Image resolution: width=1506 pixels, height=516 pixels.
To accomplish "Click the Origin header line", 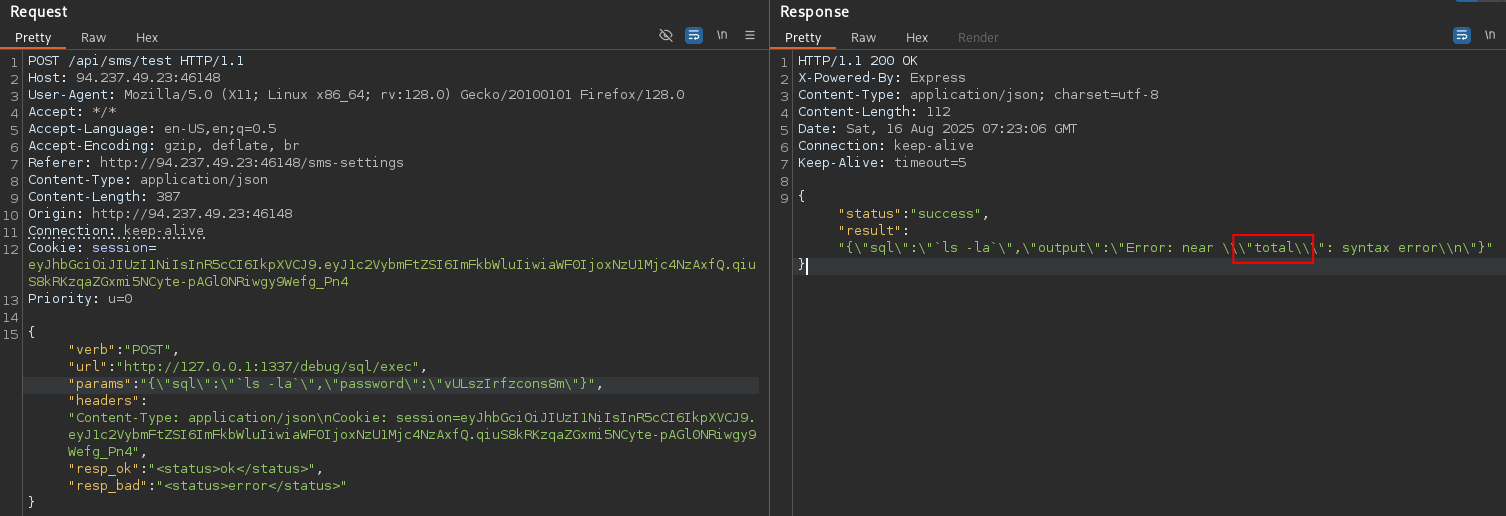I will pyautogui.click(x=160, y=213).
